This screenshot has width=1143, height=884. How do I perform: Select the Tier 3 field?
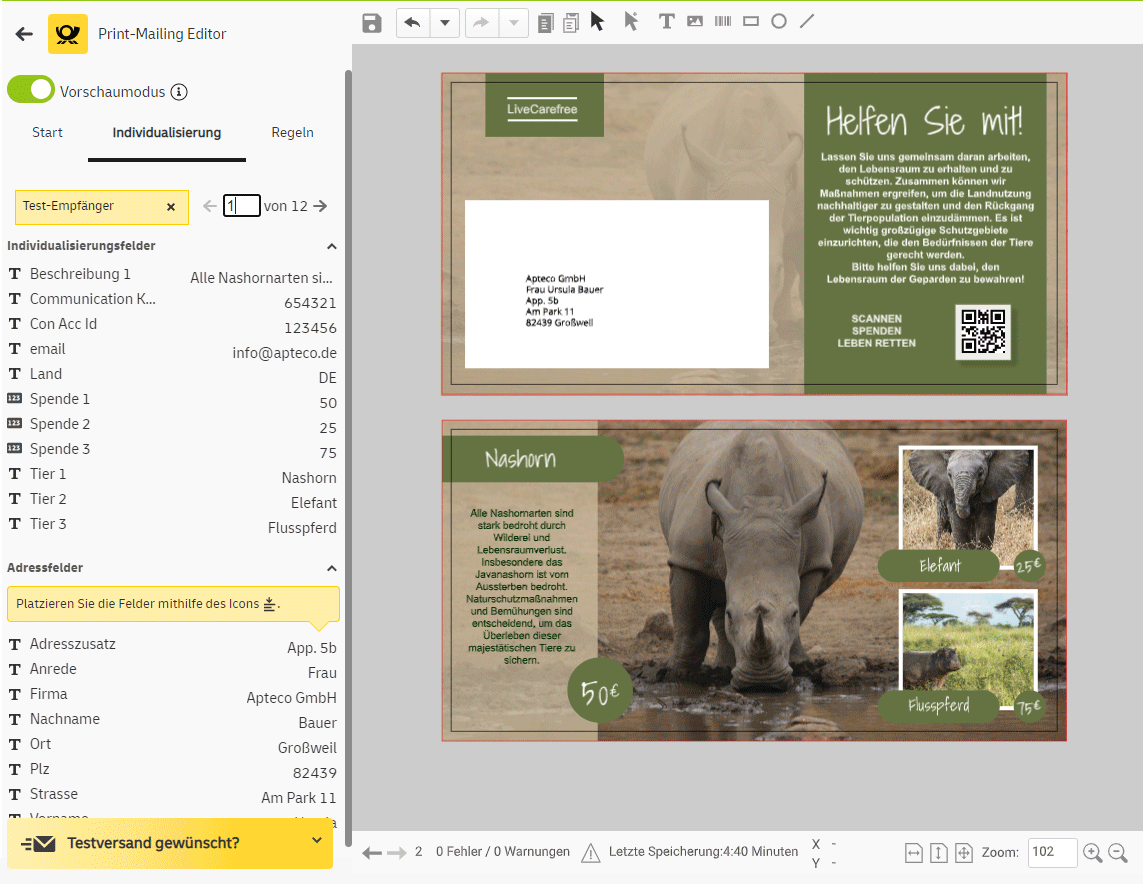(x=172, y=525)
